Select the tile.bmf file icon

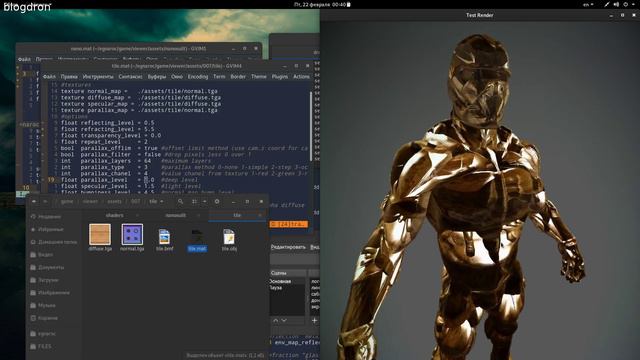(164, 237)
